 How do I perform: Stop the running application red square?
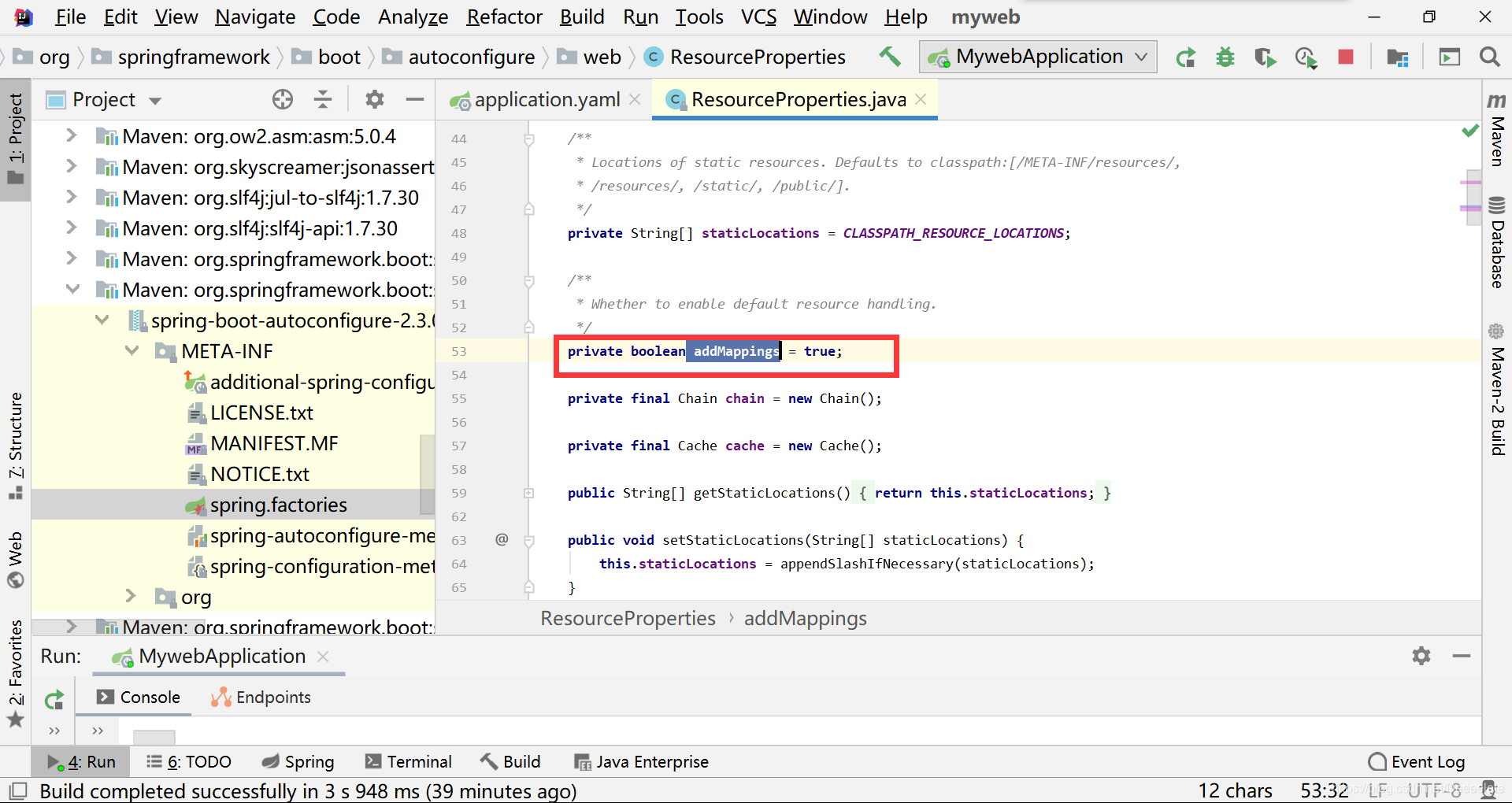[x=1346, y=57]
